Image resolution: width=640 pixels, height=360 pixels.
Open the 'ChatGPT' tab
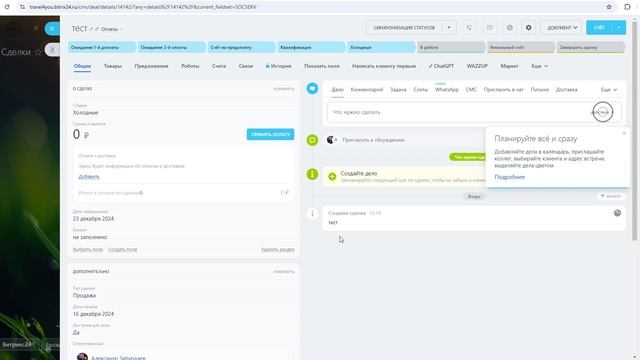pos(441,66)
